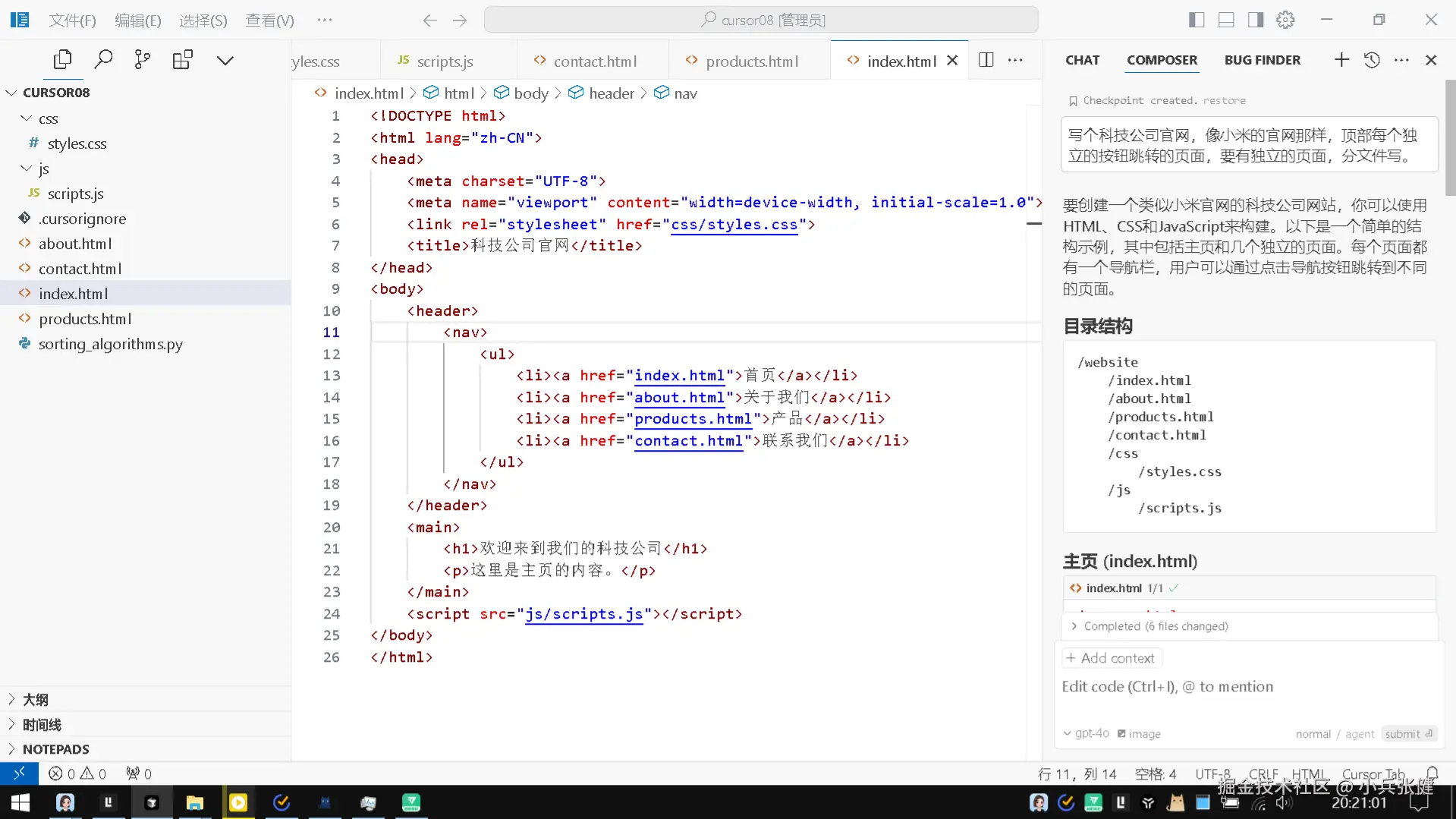Go back in navigation history
The width and height of the screenshot is (1456, 819).
429,20
